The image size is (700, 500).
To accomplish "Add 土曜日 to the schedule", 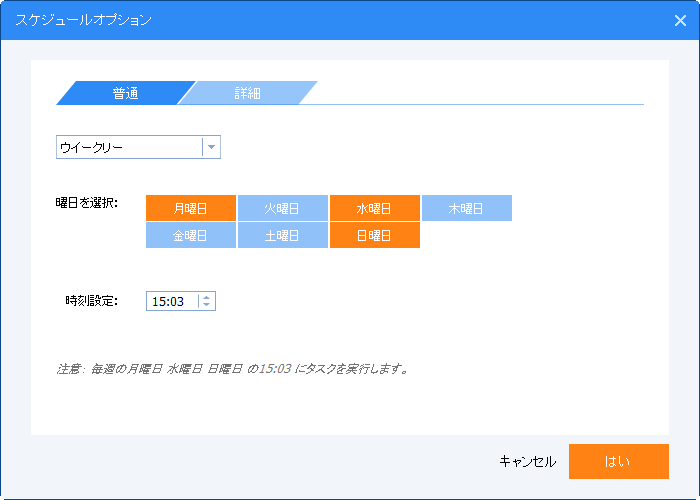I will coord(283,235).
